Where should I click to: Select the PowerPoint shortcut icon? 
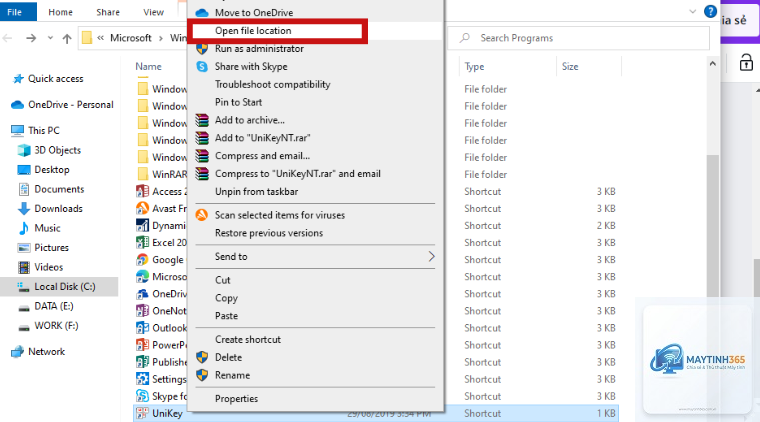pos(142,345)
